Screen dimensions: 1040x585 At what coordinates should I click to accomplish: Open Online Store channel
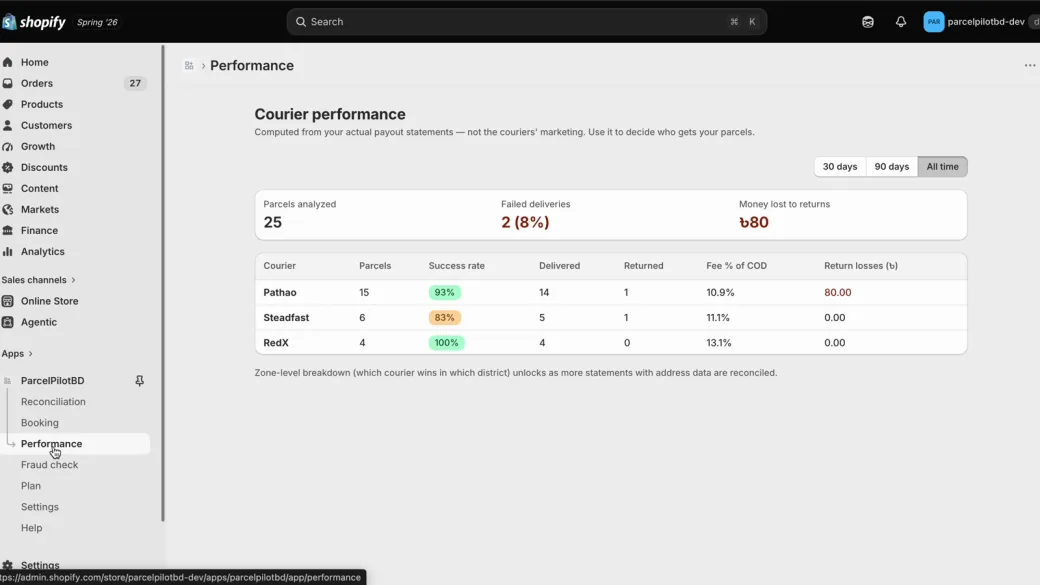(50, 301)
